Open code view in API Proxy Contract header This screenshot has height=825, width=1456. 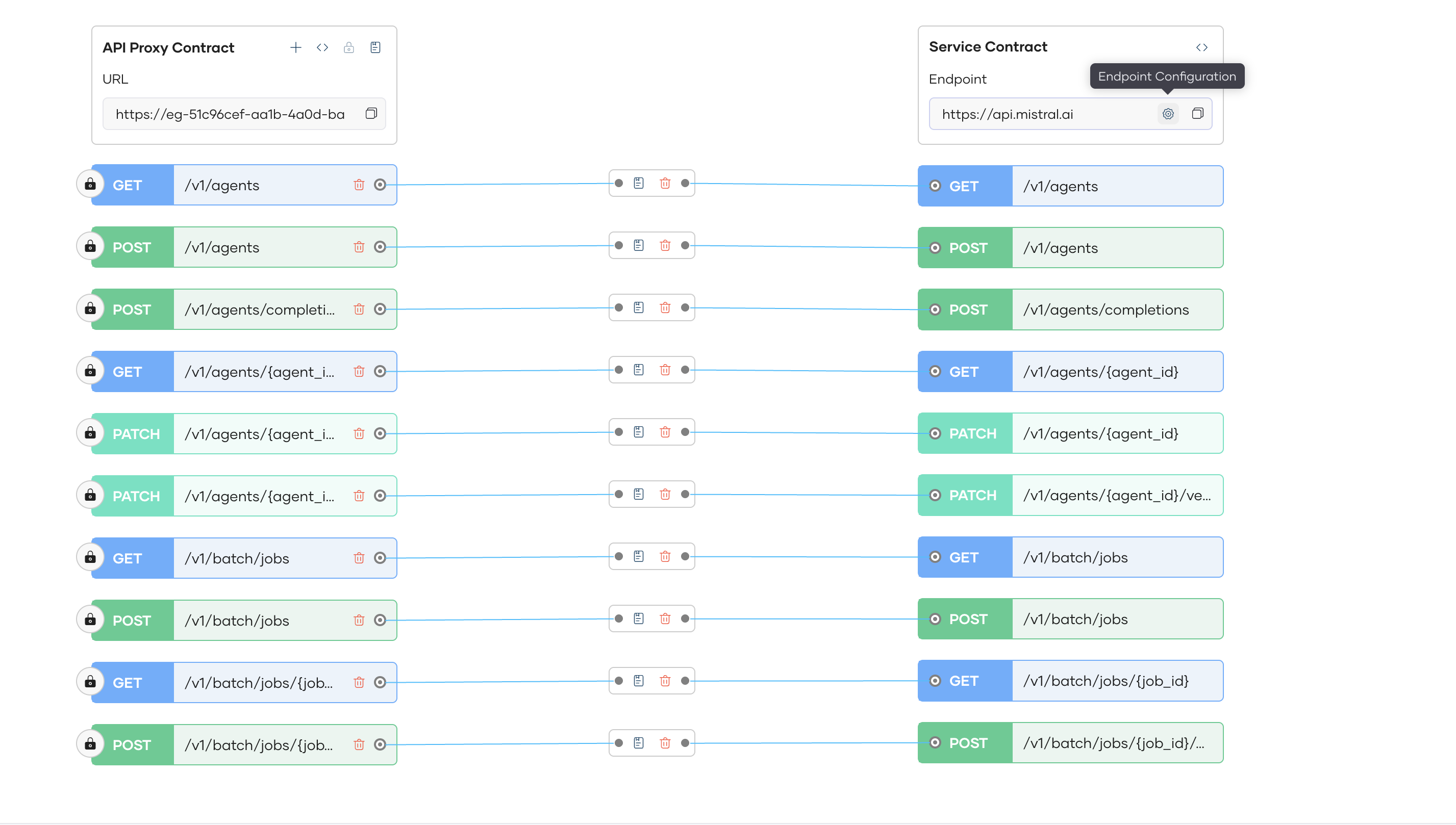click(322, 47)
